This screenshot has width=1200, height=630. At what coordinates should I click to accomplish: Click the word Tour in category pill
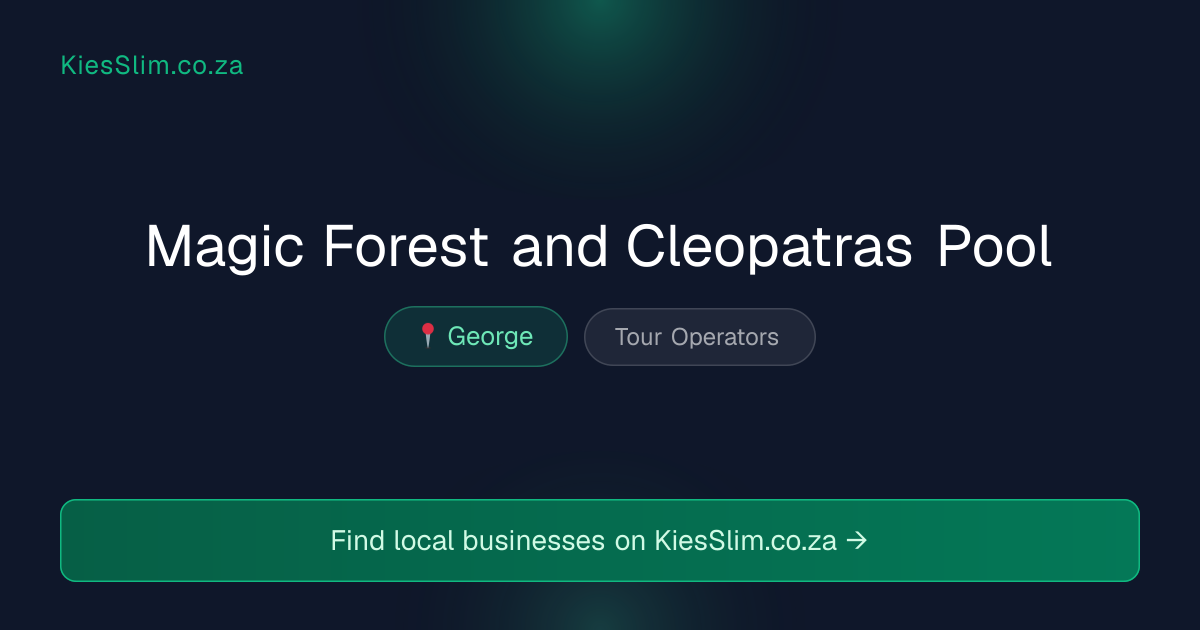638,337
